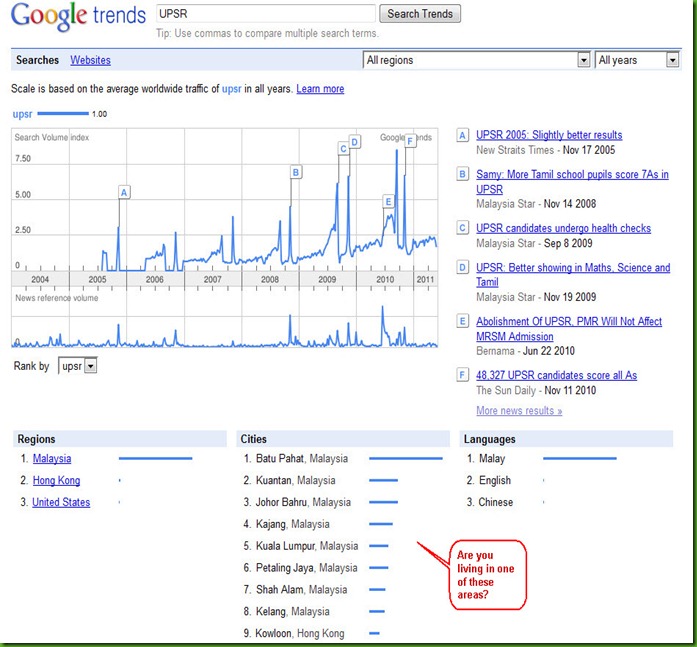Click chart flag marker C
The height and width of the screenshot is (647, 697).
pos(343,148)
